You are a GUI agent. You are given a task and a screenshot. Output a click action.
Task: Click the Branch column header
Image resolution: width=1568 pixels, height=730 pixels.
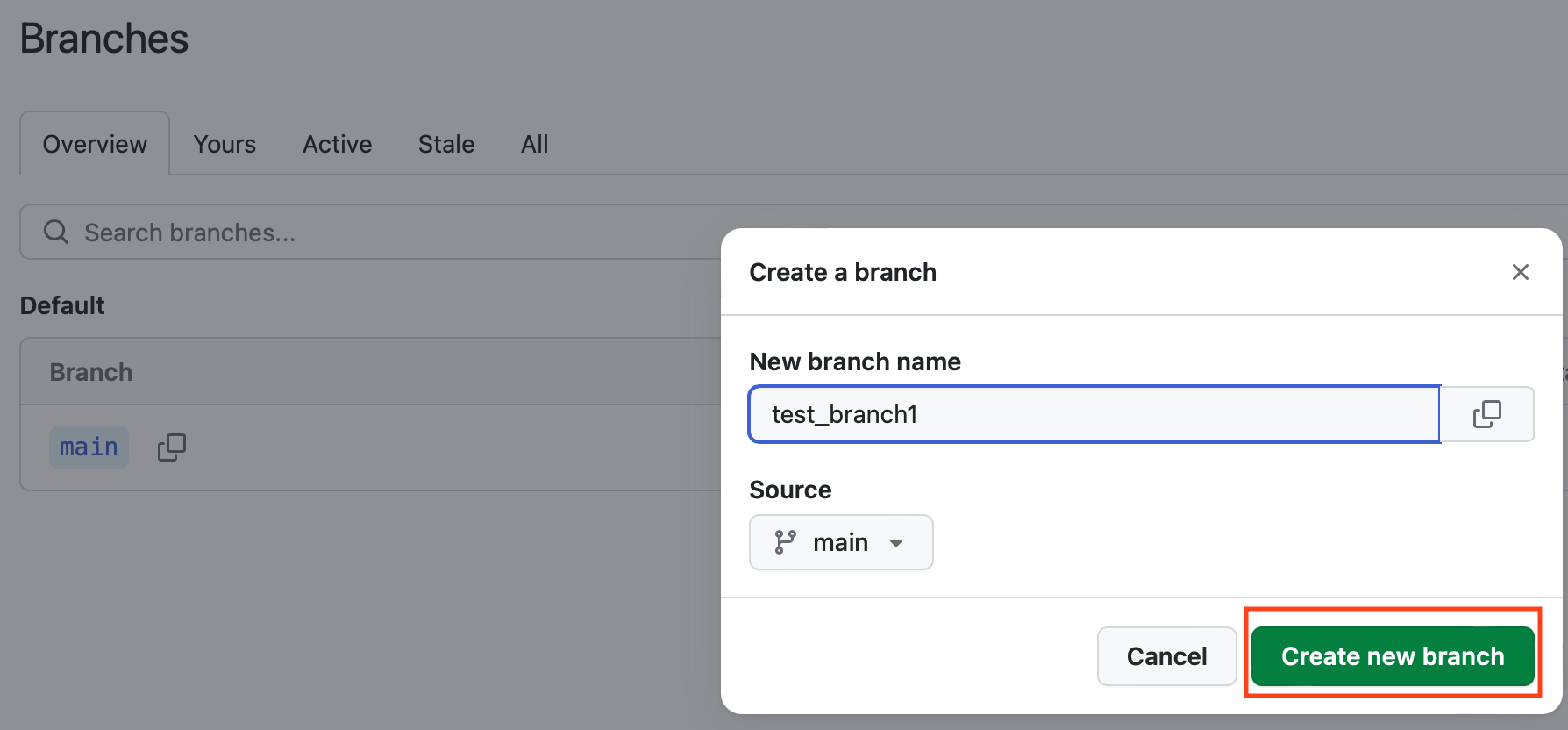[x=91, y=372]
